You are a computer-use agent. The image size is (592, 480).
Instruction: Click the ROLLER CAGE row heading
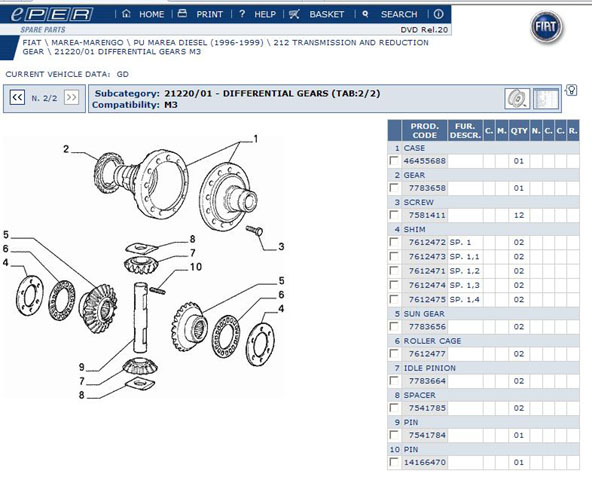pyautogui.click(x=432, y=341)
